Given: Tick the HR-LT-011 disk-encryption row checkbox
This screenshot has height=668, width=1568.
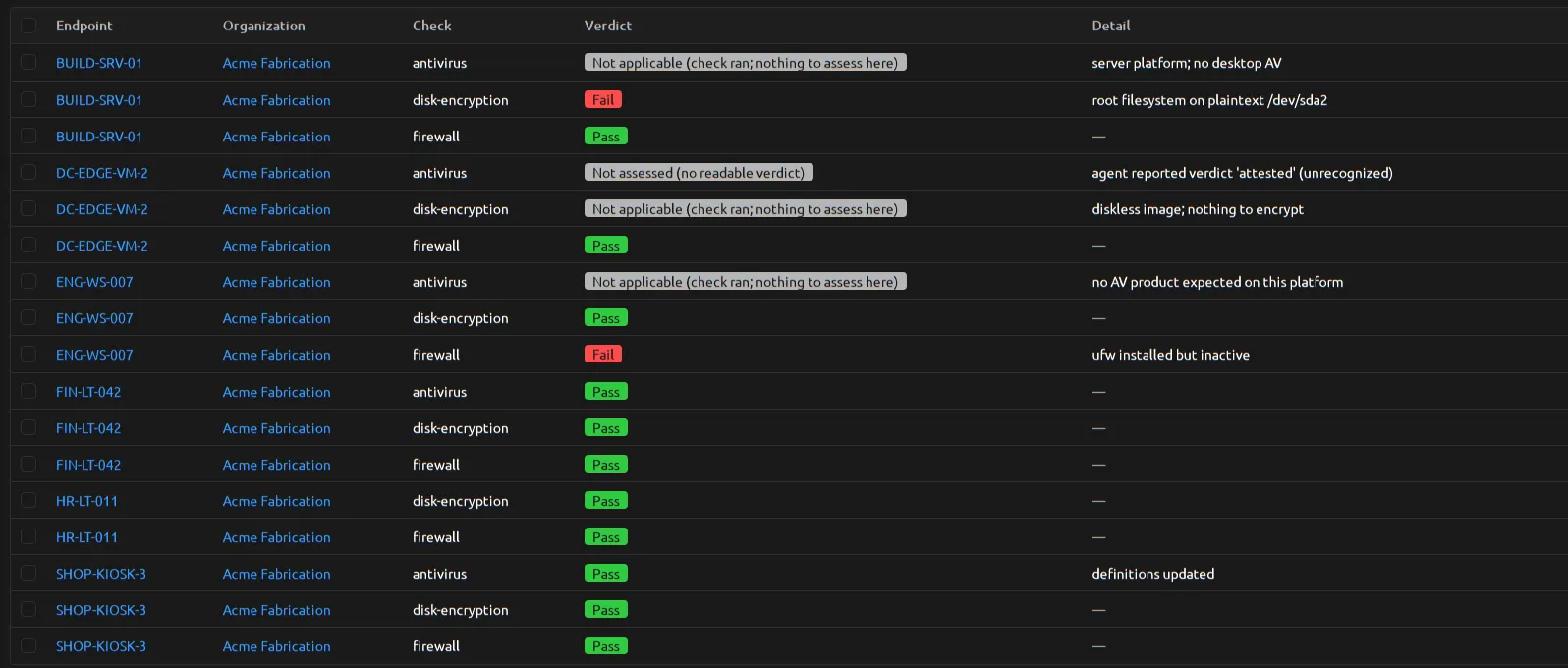Looking at the screenshot, I should click(x=28, y=500).
